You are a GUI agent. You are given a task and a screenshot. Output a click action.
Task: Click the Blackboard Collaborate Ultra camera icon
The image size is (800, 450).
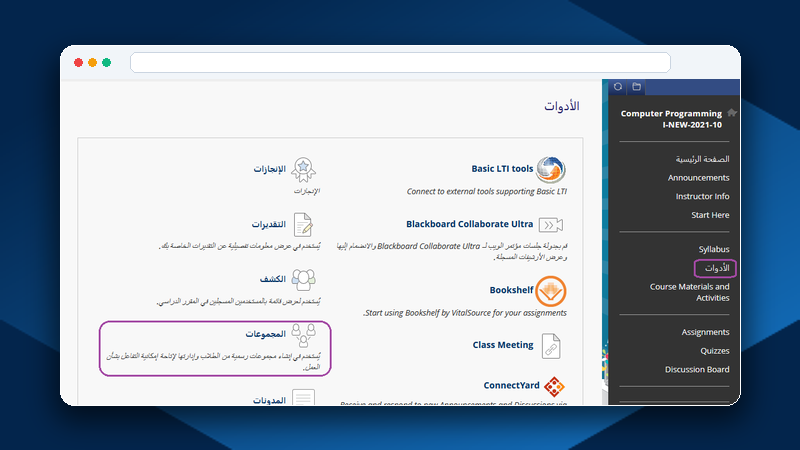551,225
